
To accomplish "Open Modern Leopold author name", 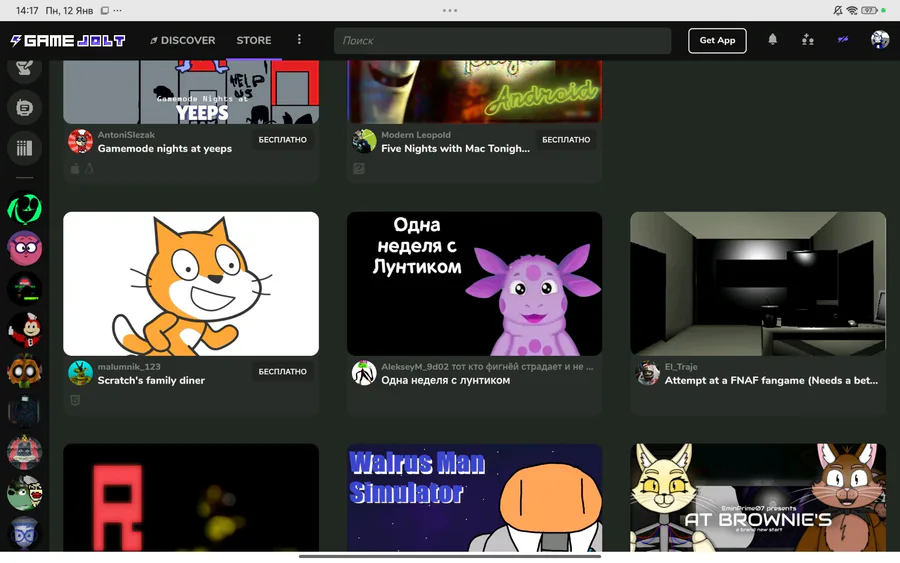I will 416,135.
